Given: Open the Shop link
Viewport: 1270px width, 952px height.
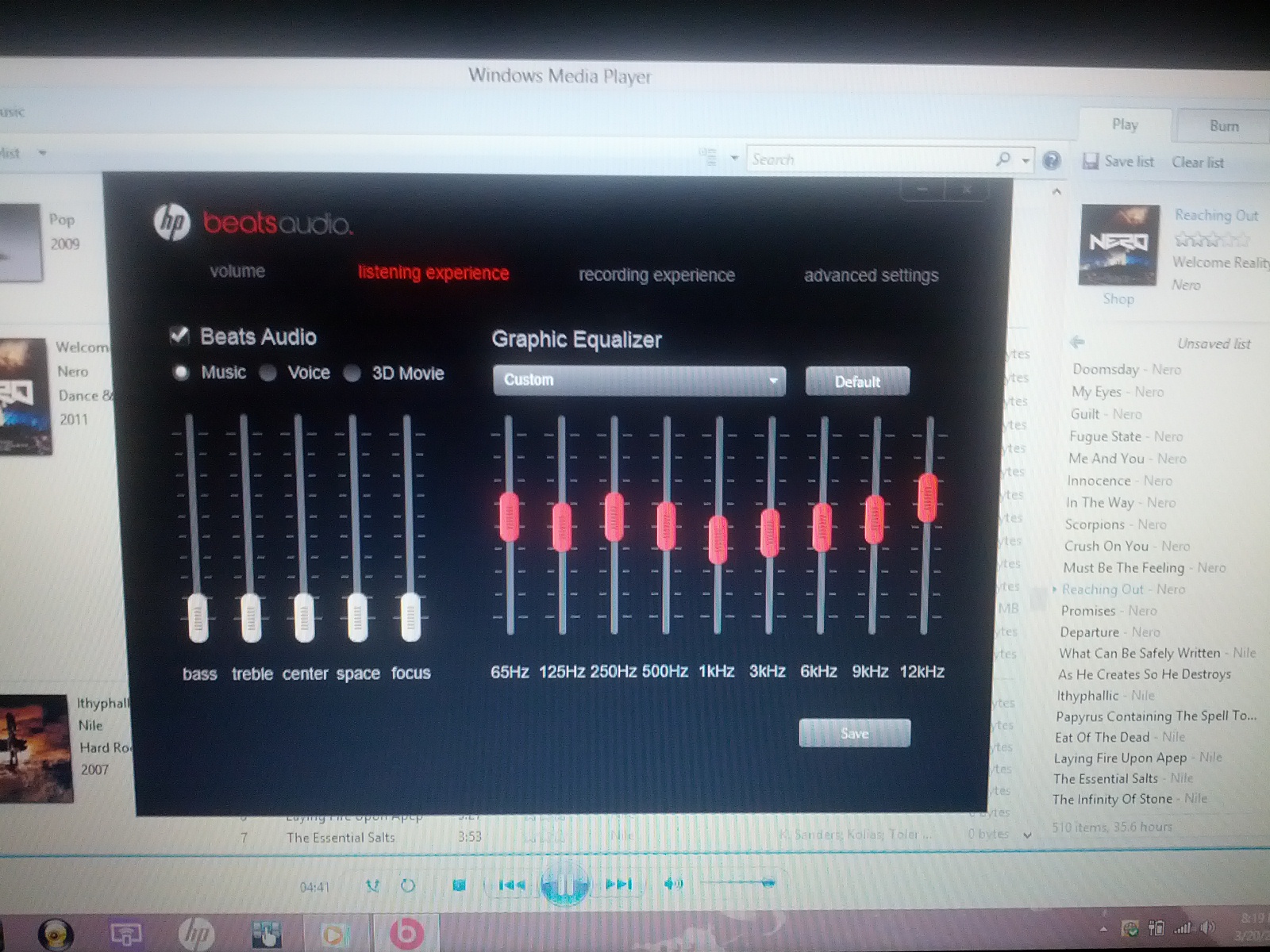Looking at the screenshot, I should tap(1118, 299).
